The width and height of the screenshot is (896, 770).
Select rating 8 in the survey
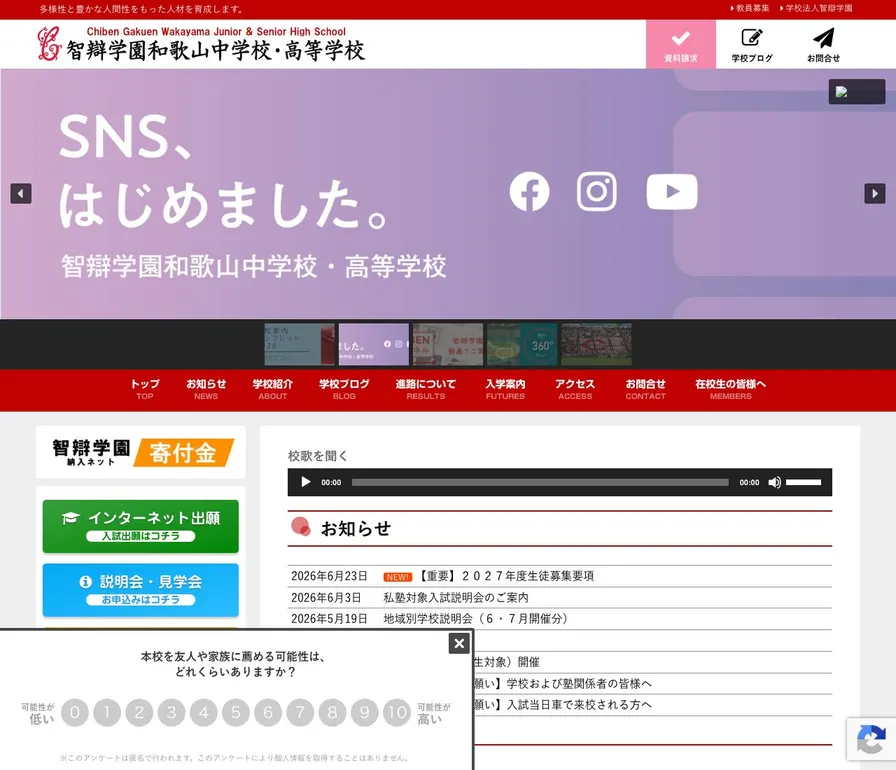point(333,712)
